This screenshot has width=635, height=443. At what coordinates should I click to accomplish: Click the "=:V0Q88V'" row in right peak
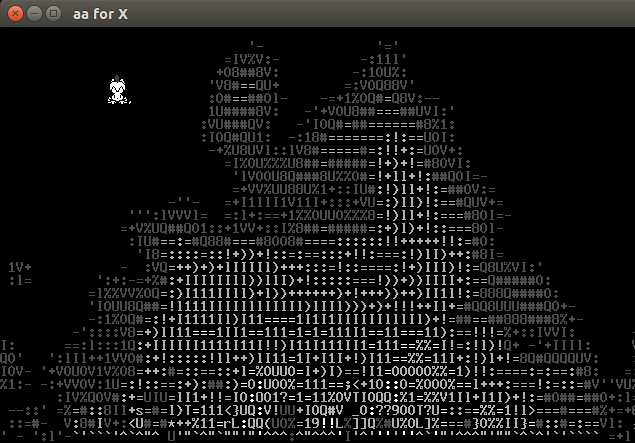[x=379, y=85]
